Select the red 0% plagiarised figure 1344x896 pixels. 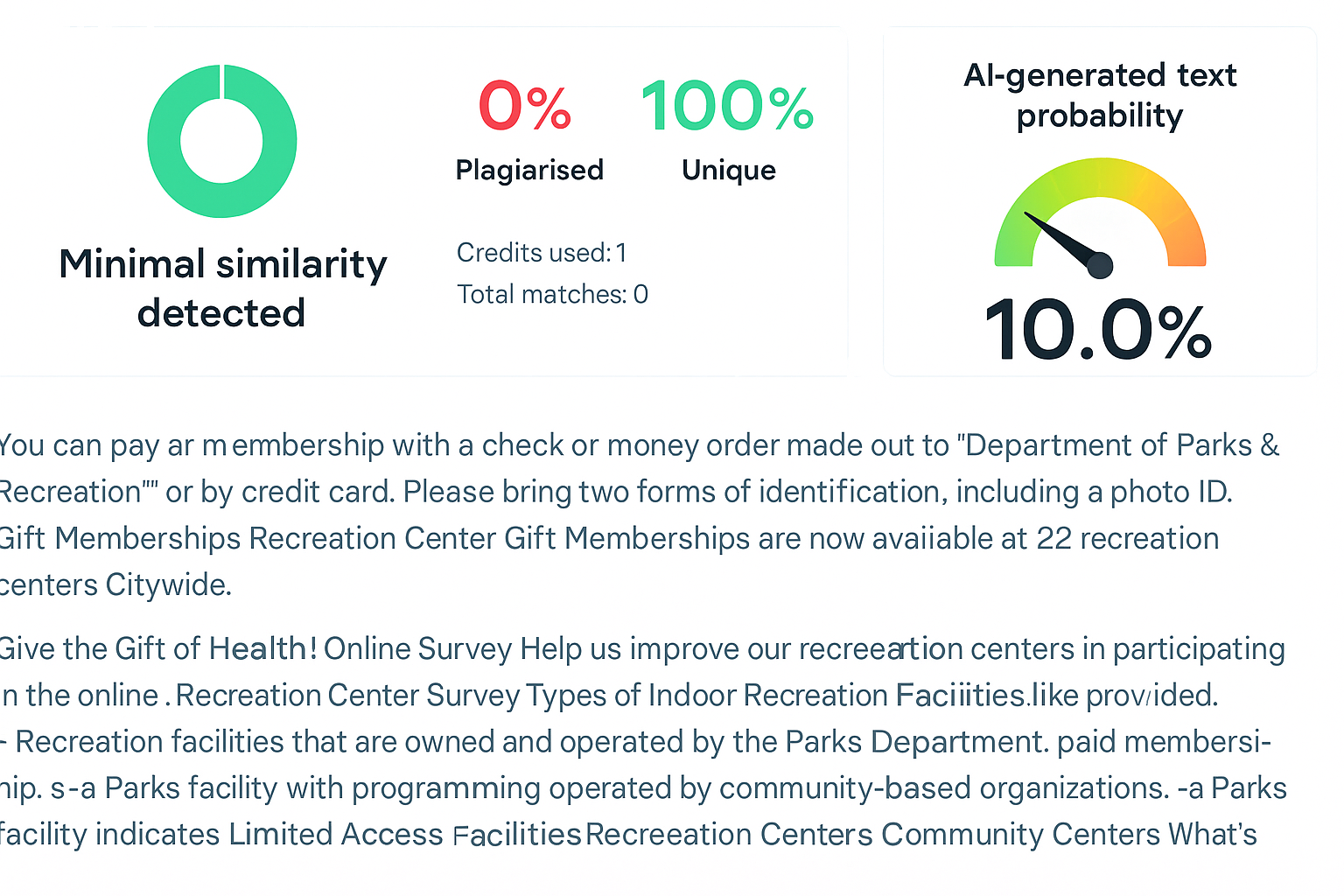click(x=525, y=107)
